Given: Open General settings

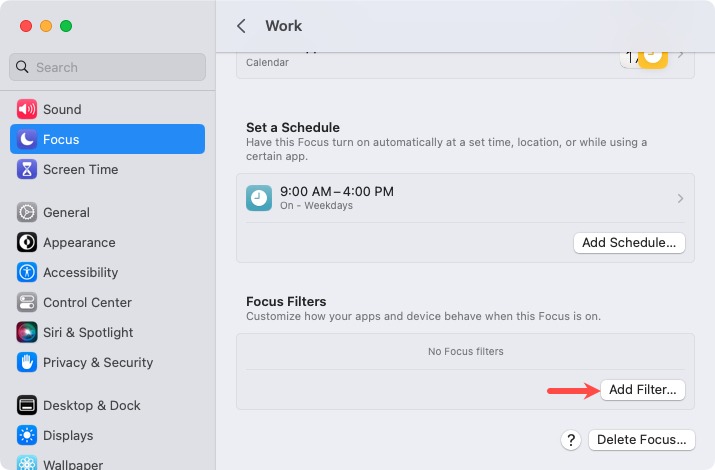Looking at the screenshot, I should tap(107, 212).
